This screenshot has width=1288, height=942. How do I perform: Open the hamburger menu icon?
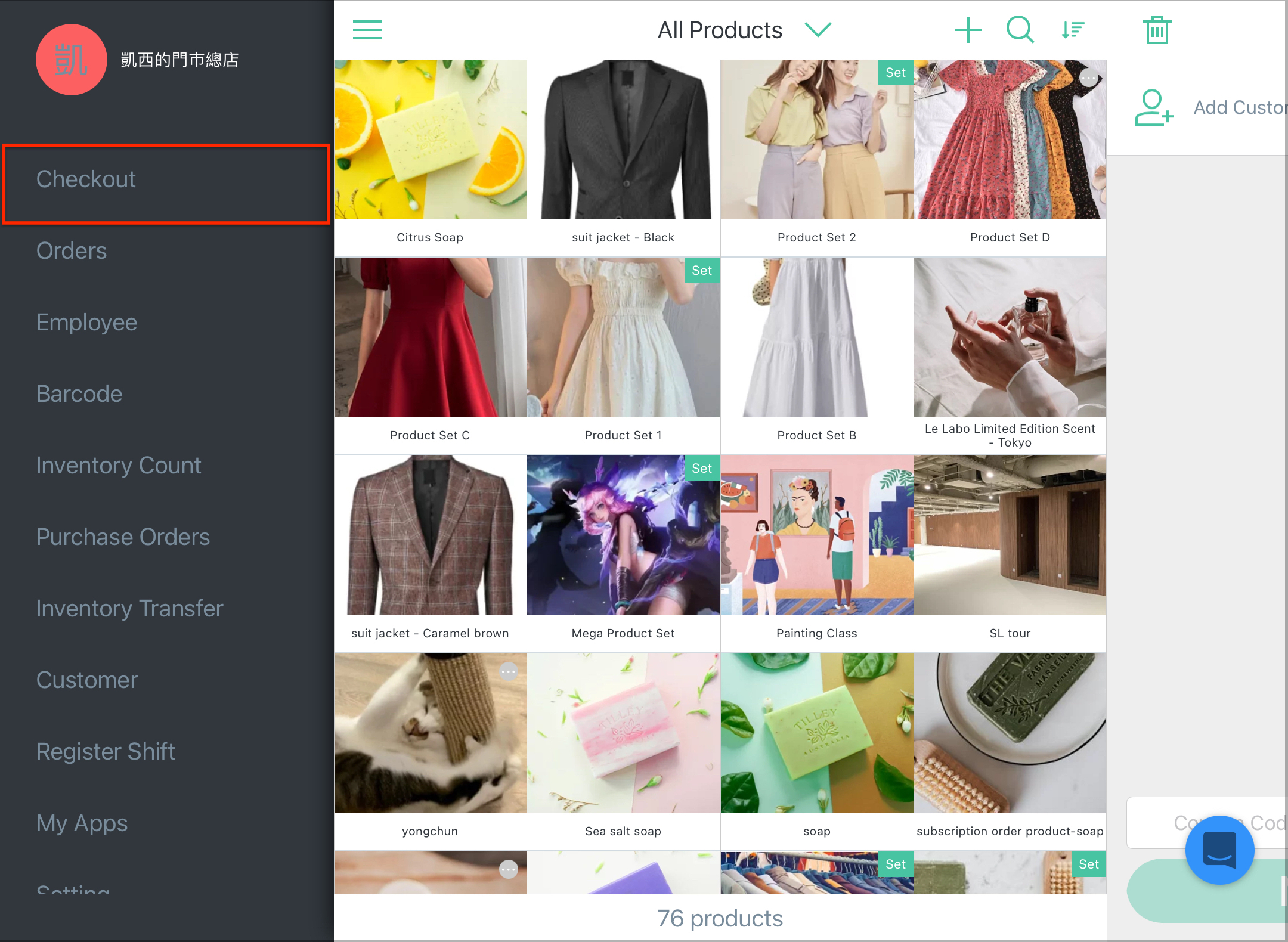[367, 30]
